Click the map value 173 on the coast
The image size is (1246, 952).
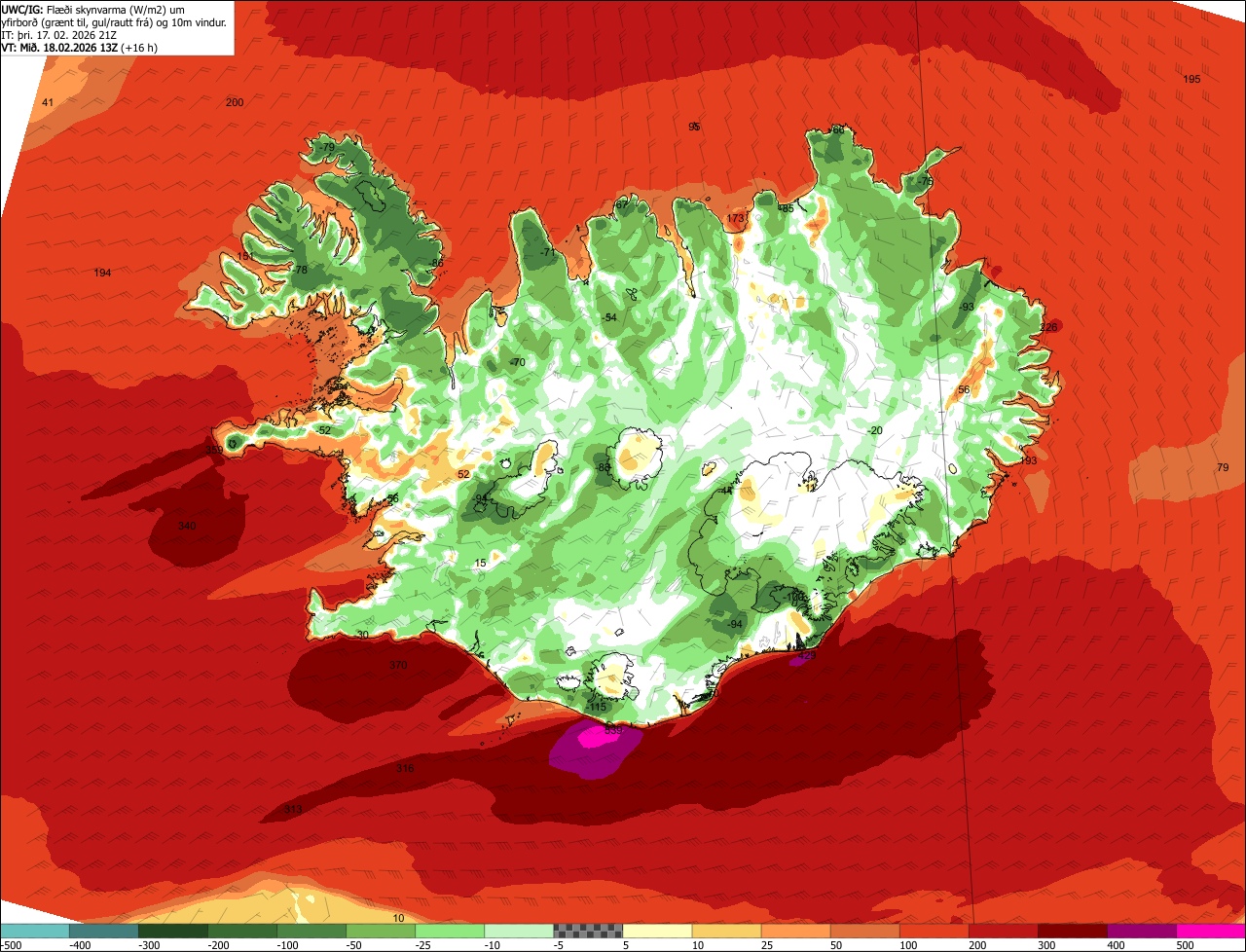coord(735,218)
